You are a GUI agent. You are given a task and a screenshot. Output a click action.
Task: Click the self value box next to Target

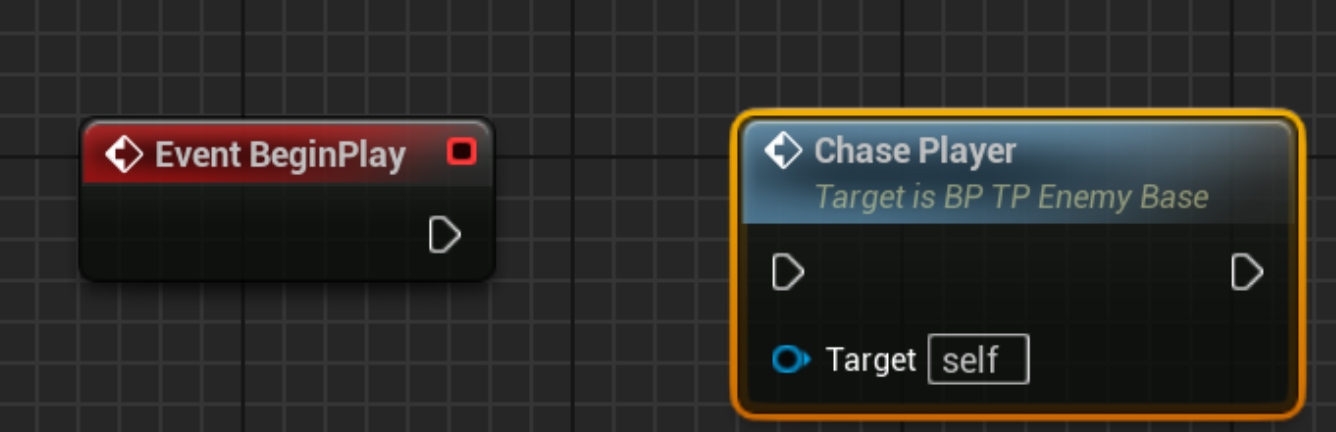point(978,360)
